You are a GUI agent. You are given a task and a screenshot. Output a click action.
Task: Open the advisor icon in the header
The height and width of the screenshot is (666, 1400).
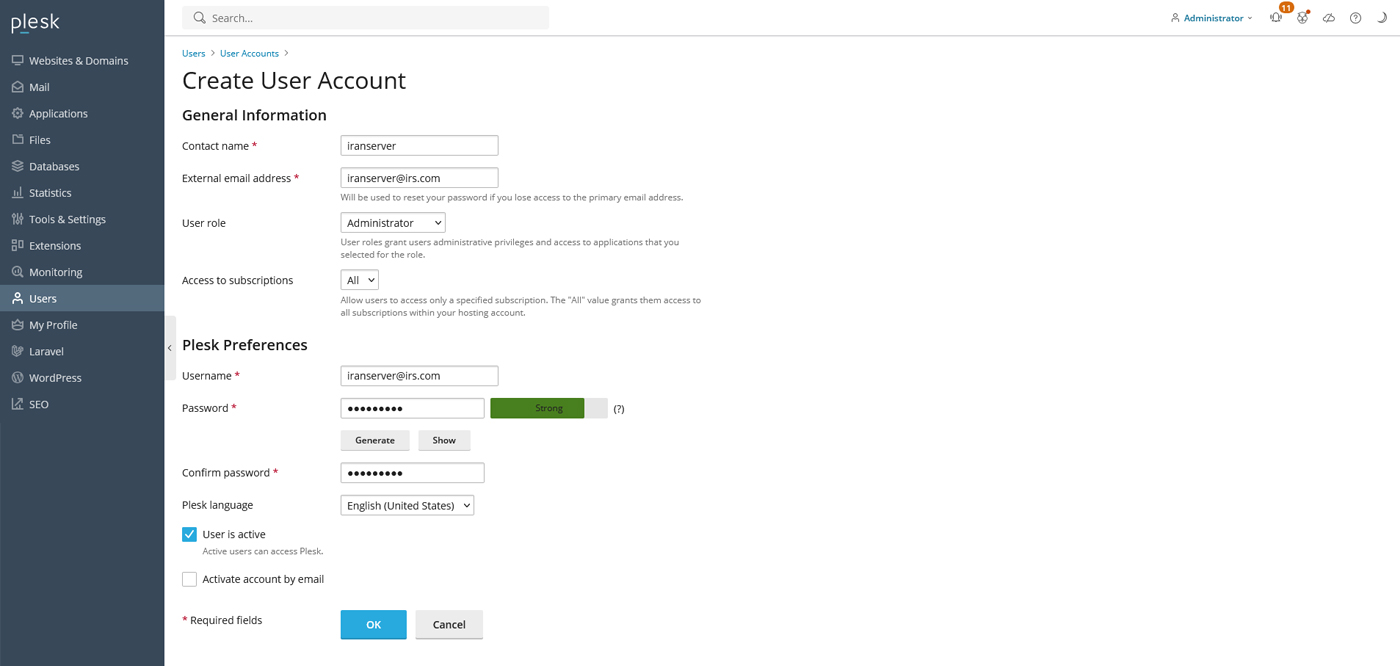pyautogui.click(x=1302, y=18)
